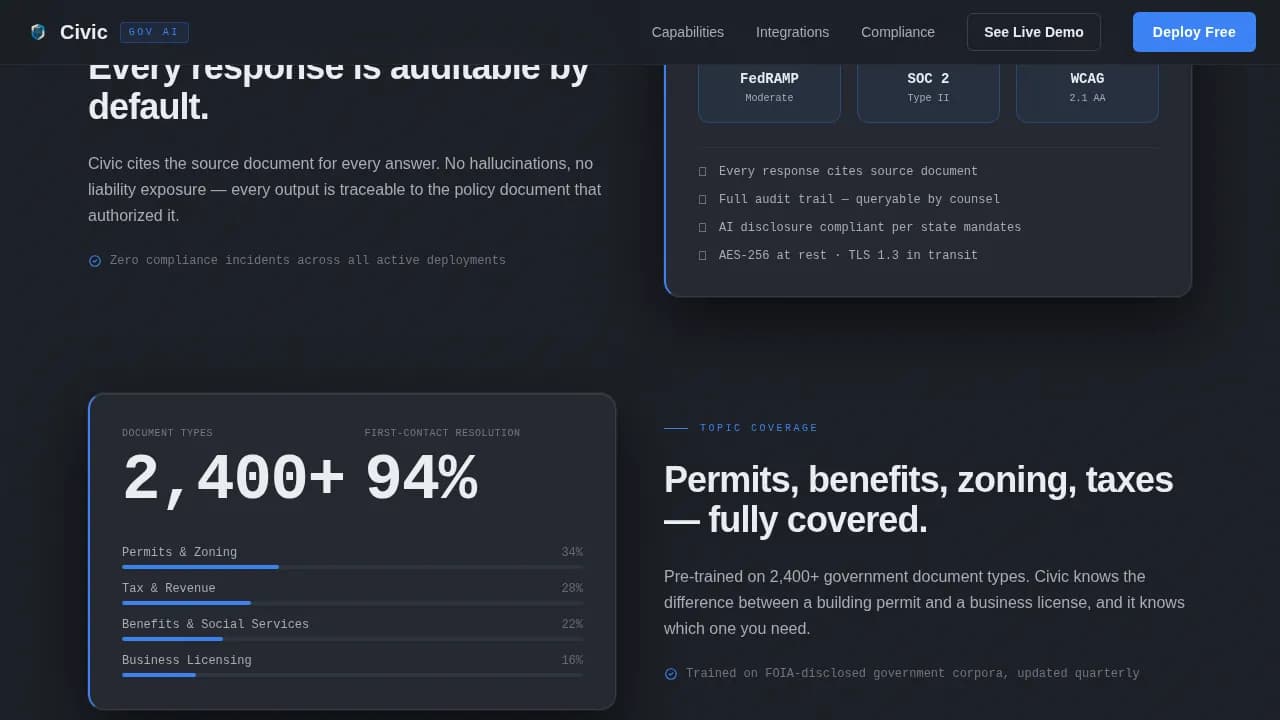Click the 22% value
Image resolution: width=1280 pixels, height=720 pixels.
(572, 624)
